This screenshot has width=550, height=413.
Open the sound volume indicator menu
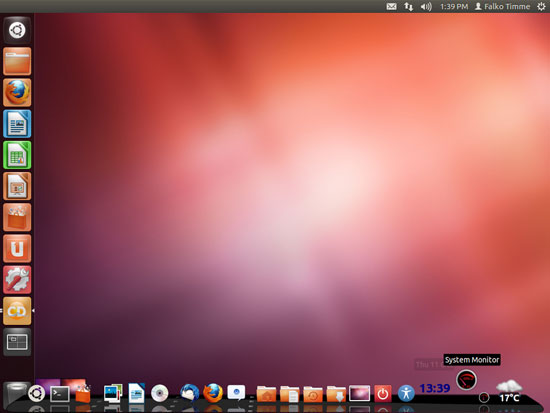[x=426, y=6]
